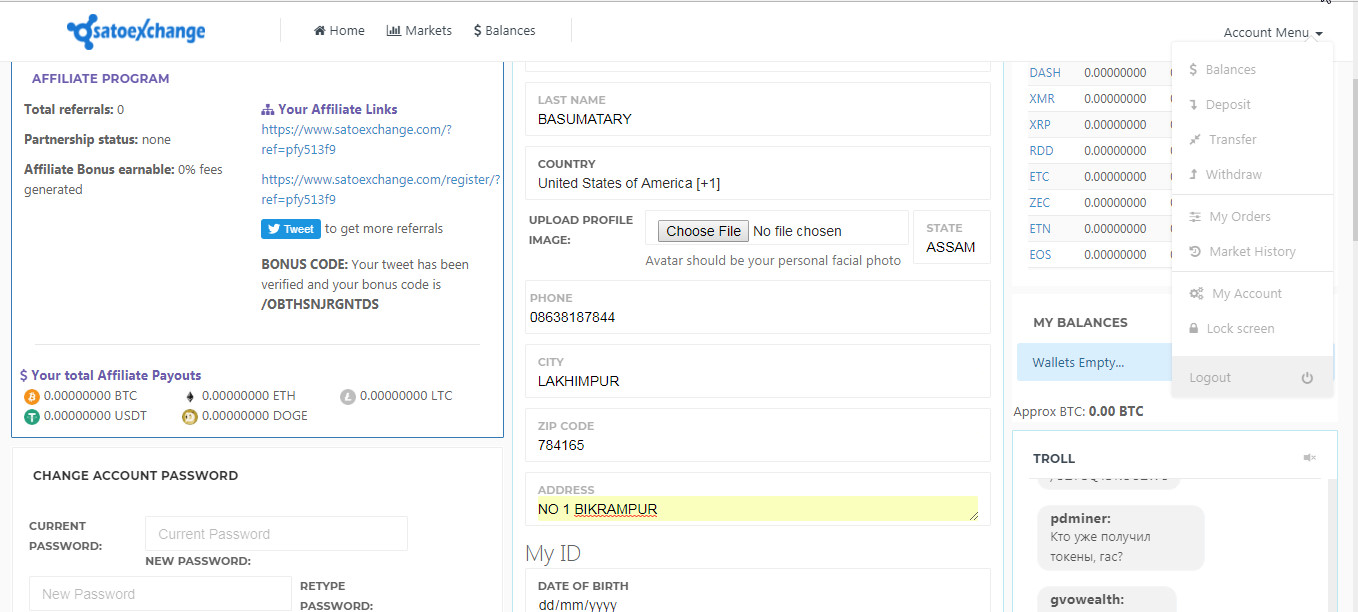Click the Litecoin icon in payouts

pos(348,396)
